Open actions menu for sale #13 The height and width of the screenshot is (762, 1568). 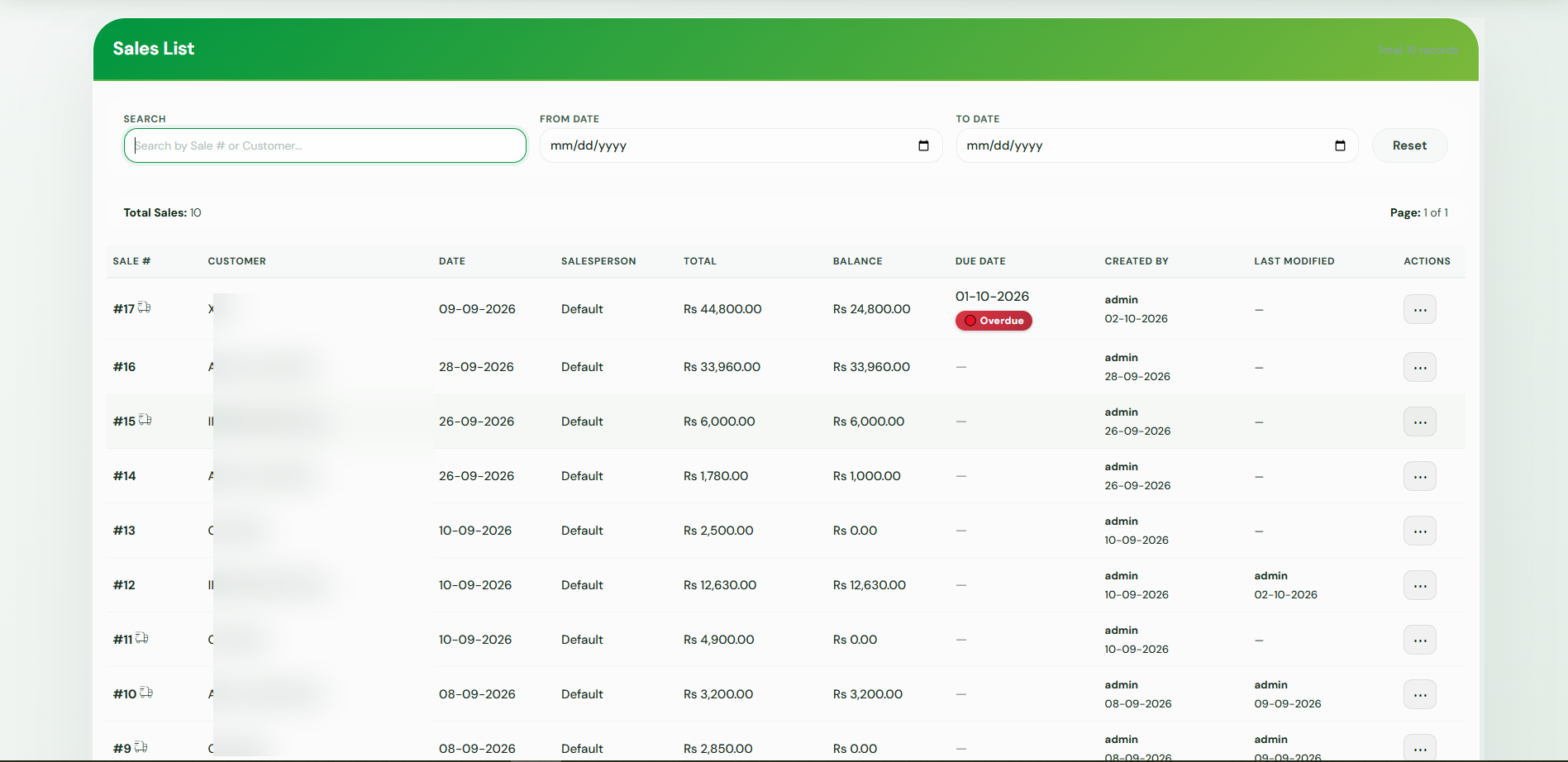pyautogui.click(x=1420, y=531)
